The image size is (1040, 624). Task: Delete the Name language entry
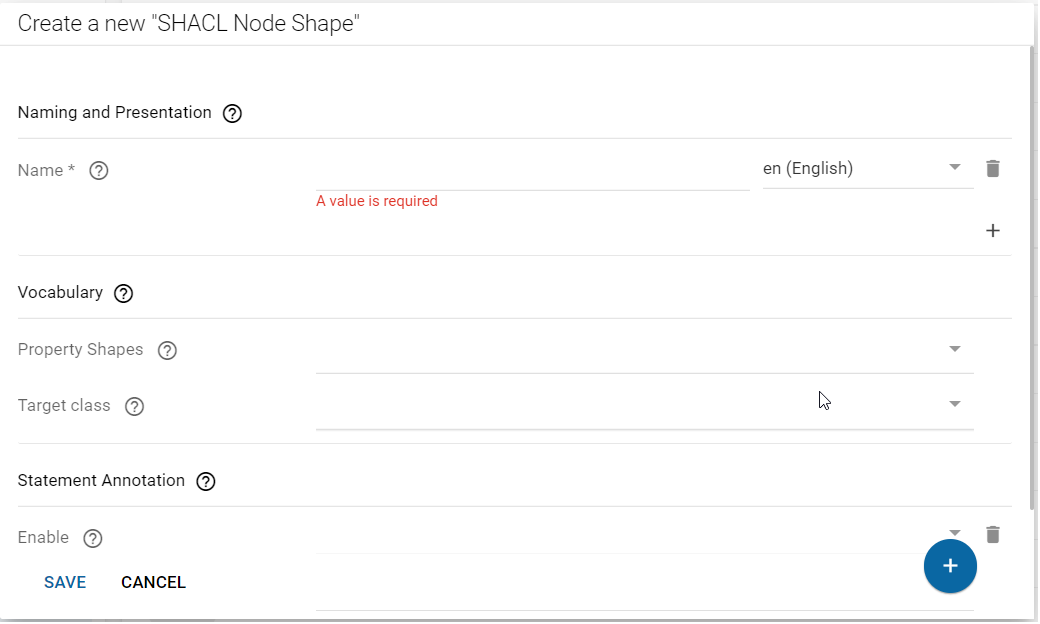click(x=992, y=169)
